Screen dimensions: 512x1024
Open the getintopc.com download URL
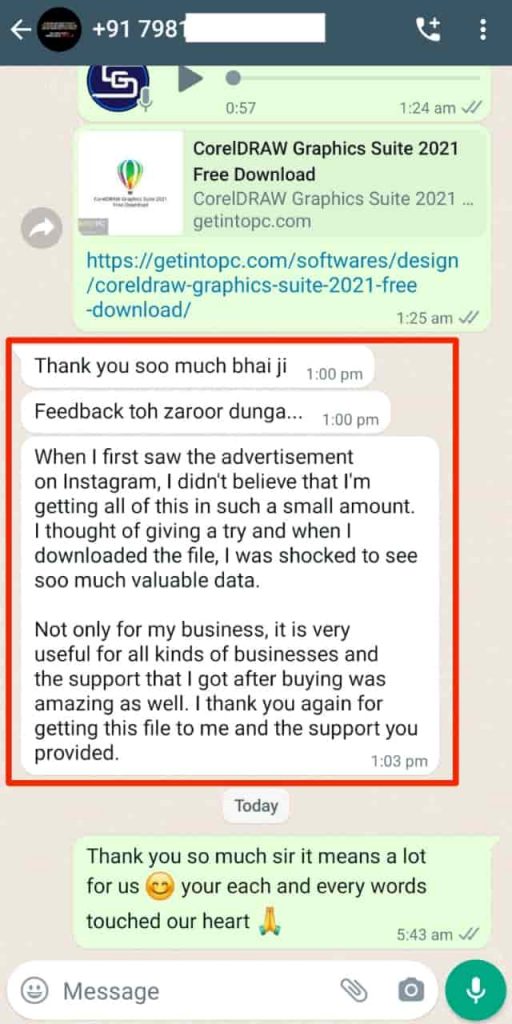point(272,285)
